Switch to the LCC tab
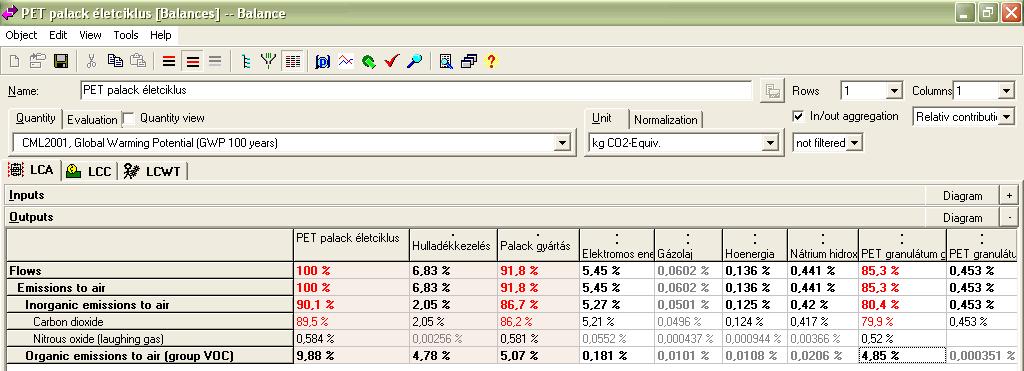This screenshot has height=371, width=1024. point(89,171)
